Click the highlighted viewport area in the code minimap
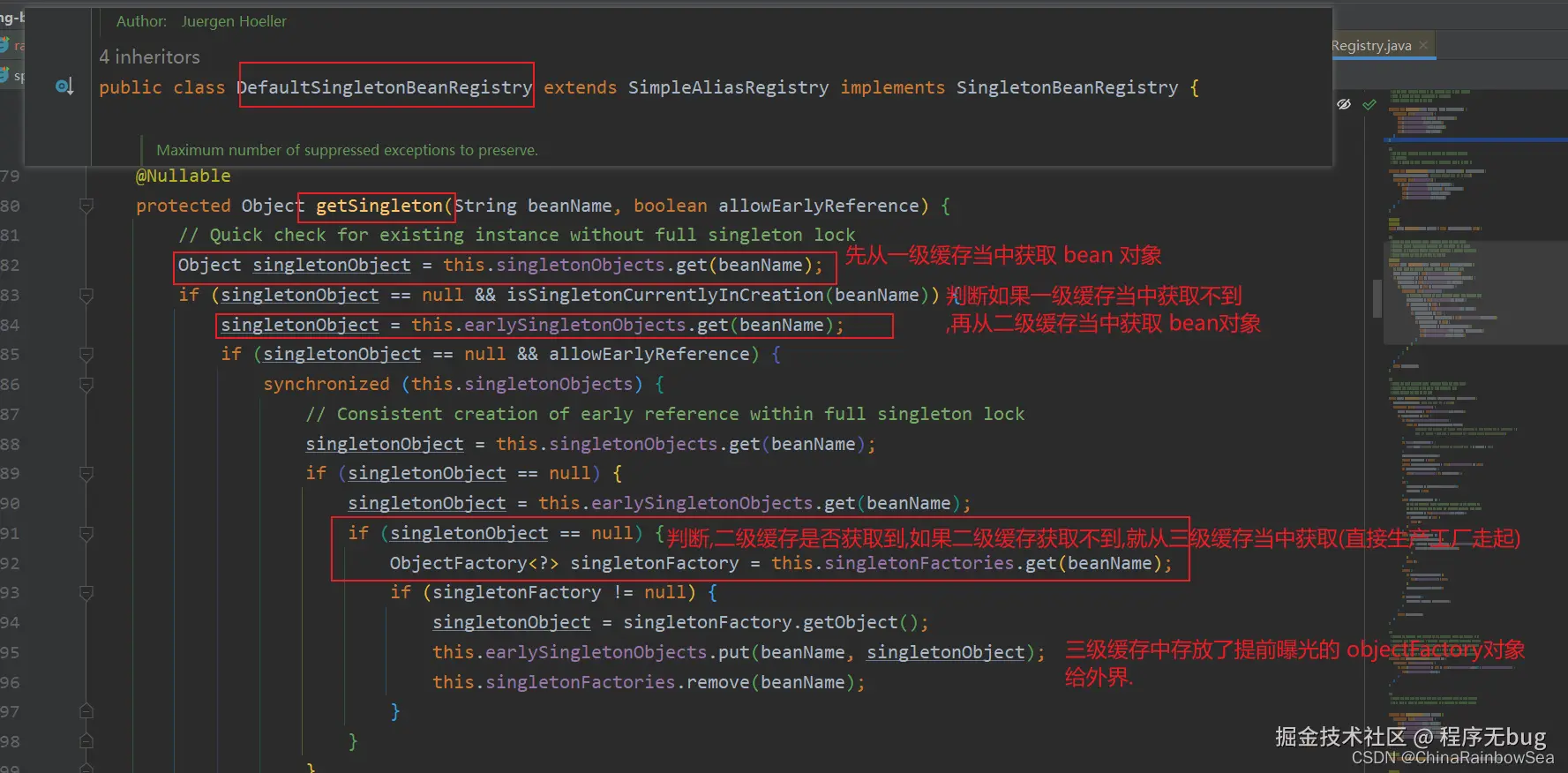1568x773 pixels. 1475,291
